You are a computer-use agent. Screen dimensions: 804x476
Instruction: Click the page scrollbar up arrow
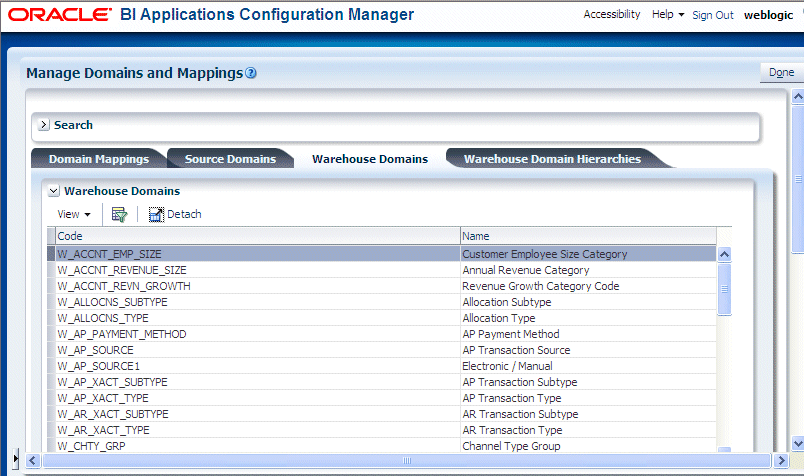[797, 96]
